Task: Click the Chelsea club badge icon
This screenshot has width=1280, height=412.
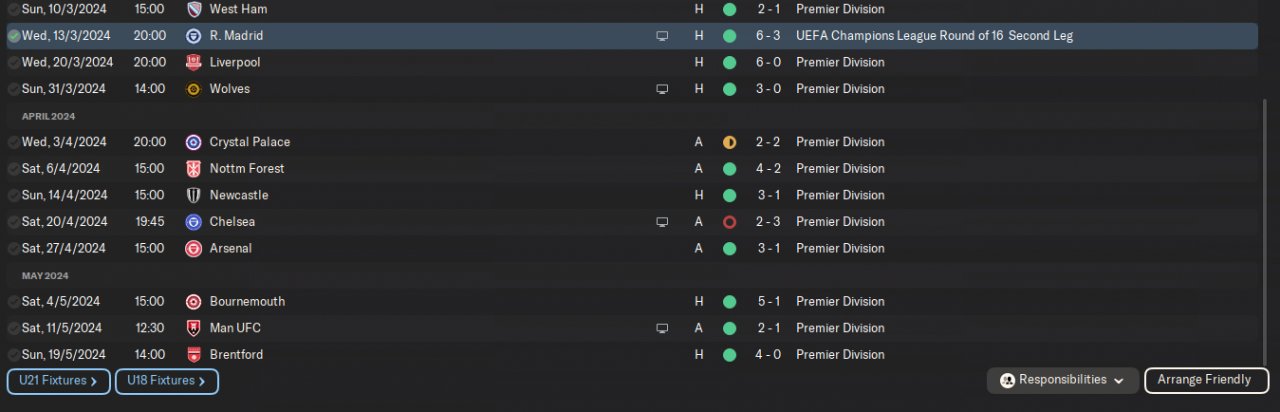Action: (x=194, y=222)
